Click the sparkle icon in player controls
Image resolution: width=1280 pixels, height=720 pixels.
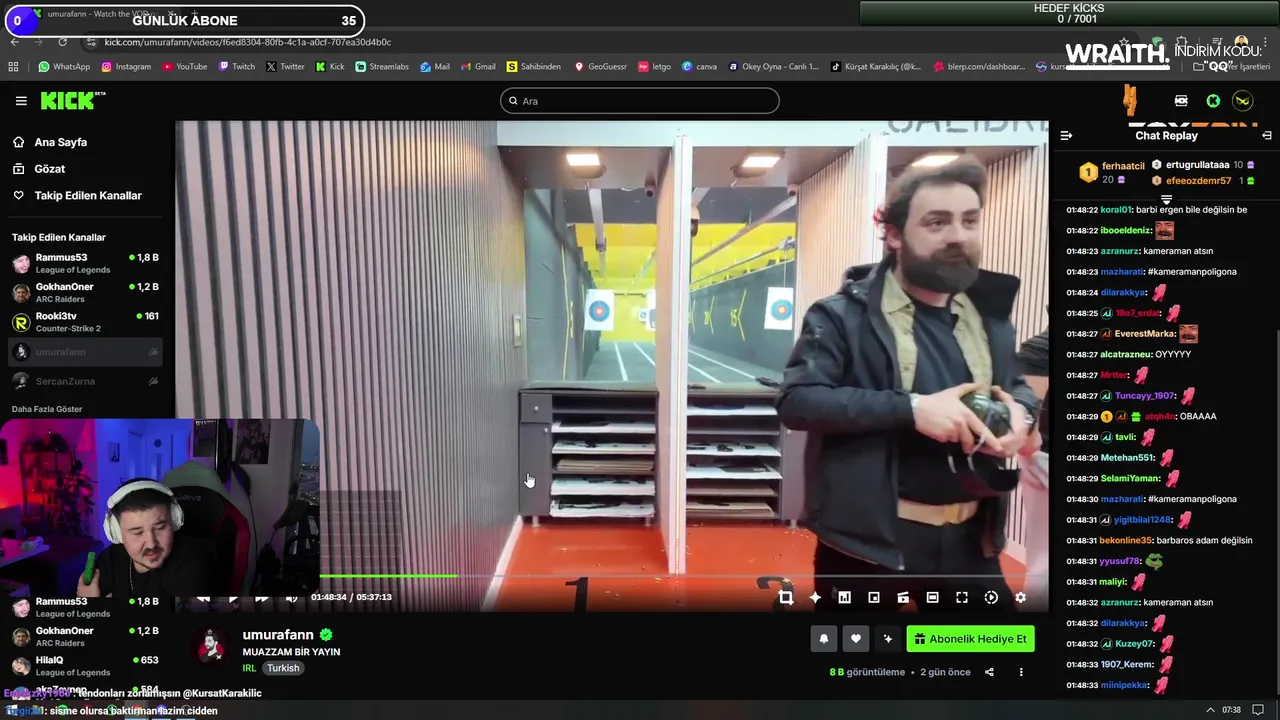[x=815, y=598]
